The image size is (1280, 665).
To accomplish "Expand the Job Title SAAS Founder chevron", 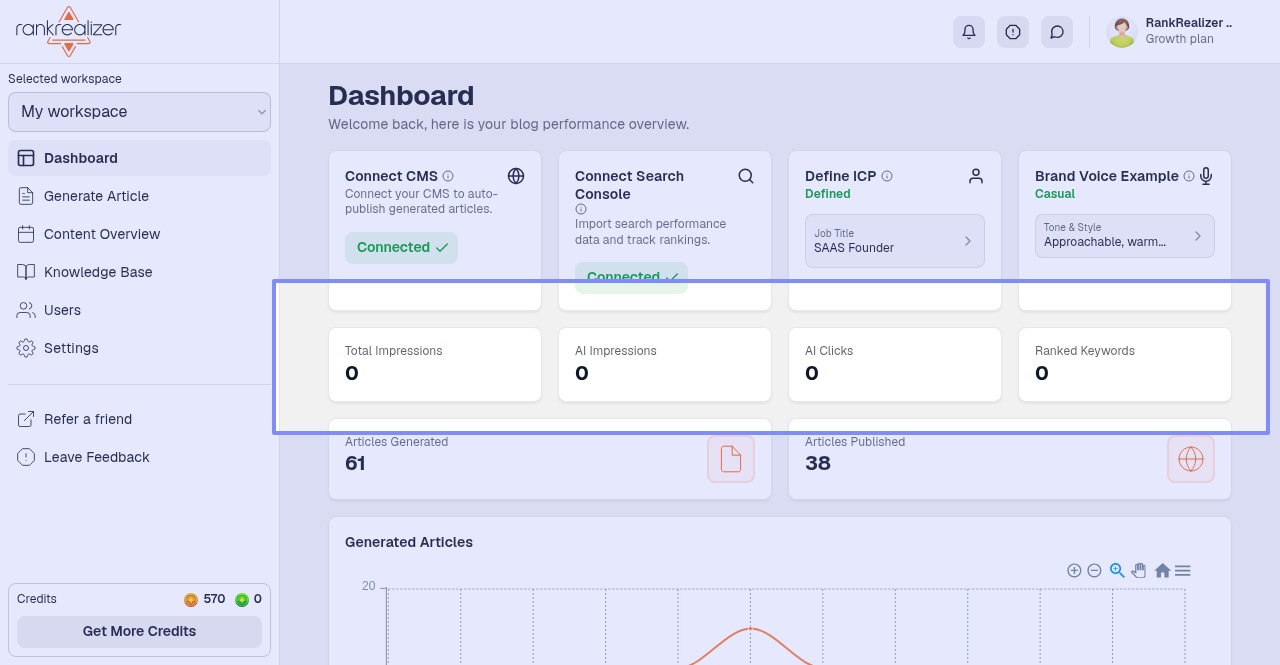I will [x=968, y=241].
